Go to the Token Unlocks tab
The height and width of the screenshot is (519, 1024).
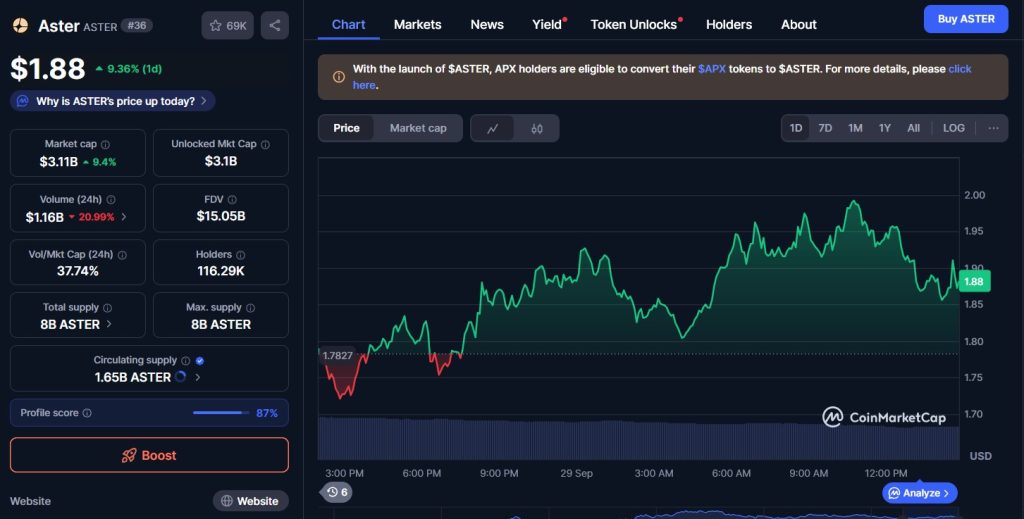632,24
